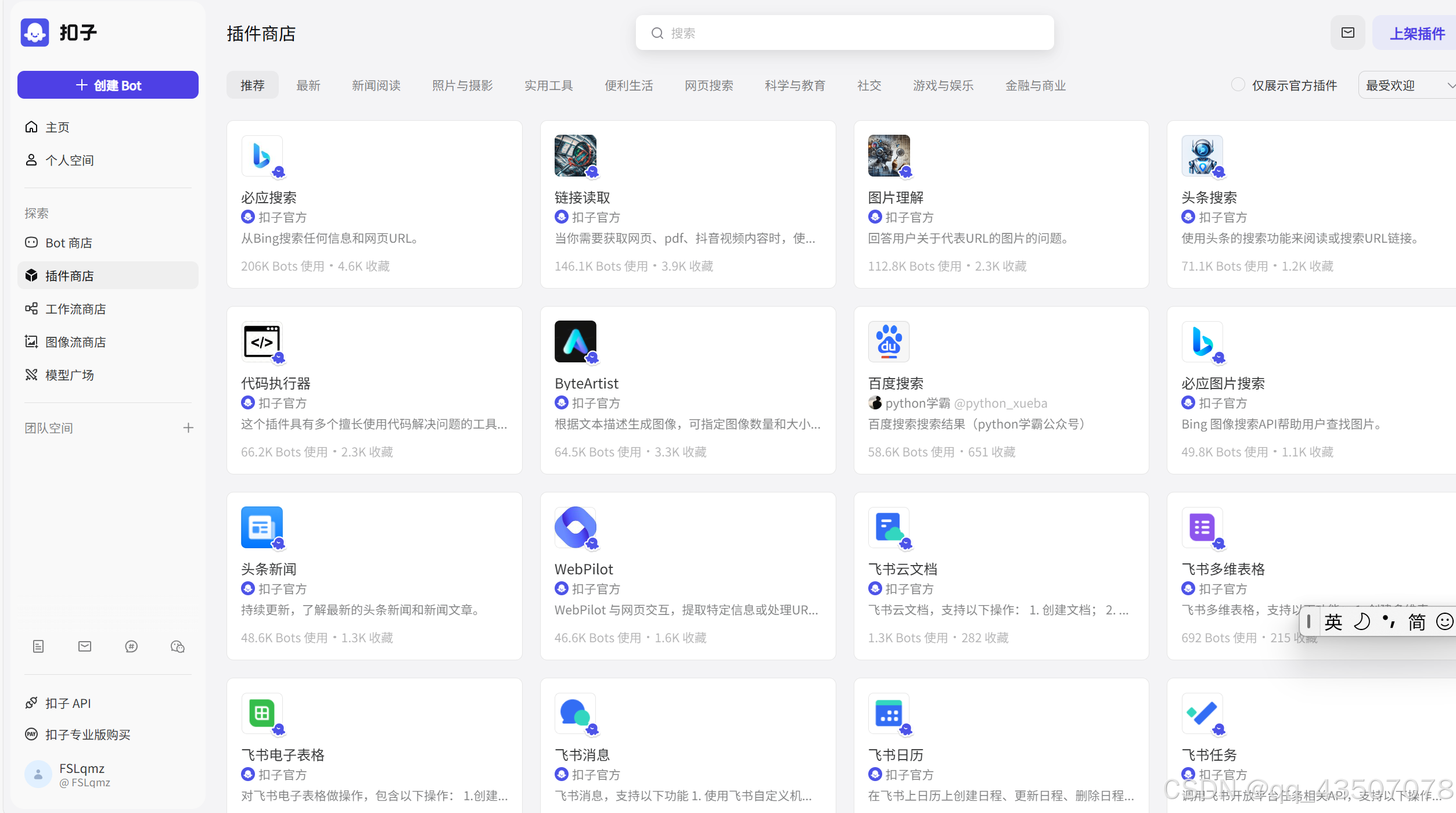Click the document icon in sidebar footer

click(38, 646)
